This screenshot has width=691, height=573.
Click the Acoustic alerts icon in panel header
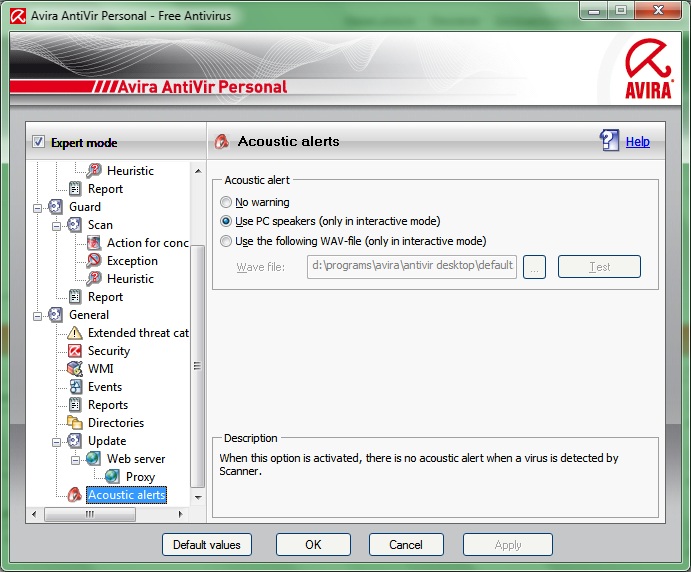click(222, 141)
